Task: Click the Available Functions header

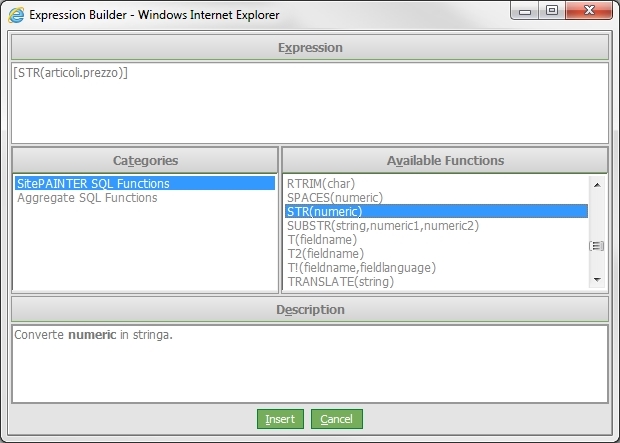Action: [445, 160]
